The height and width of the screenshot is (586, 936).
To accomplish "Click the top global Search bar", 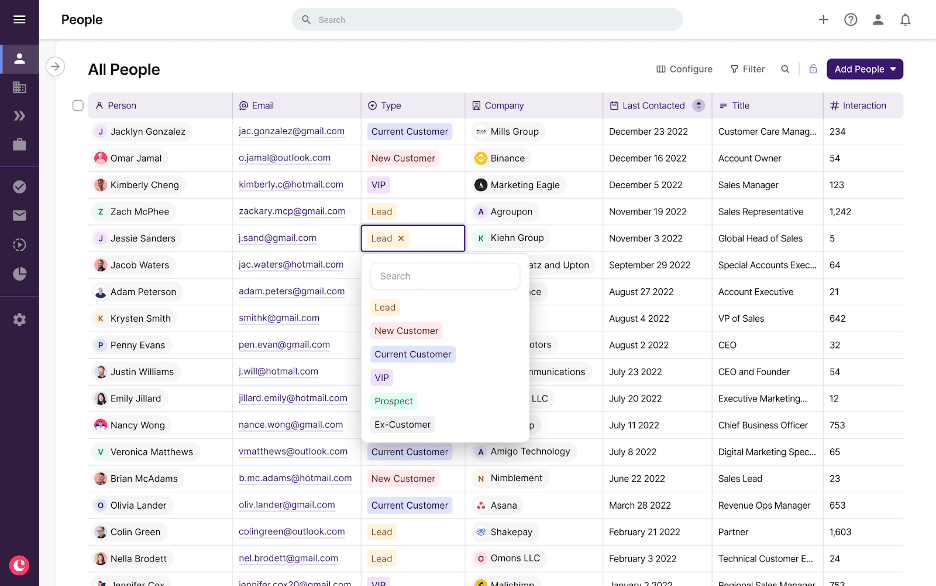I will [487, 20].
